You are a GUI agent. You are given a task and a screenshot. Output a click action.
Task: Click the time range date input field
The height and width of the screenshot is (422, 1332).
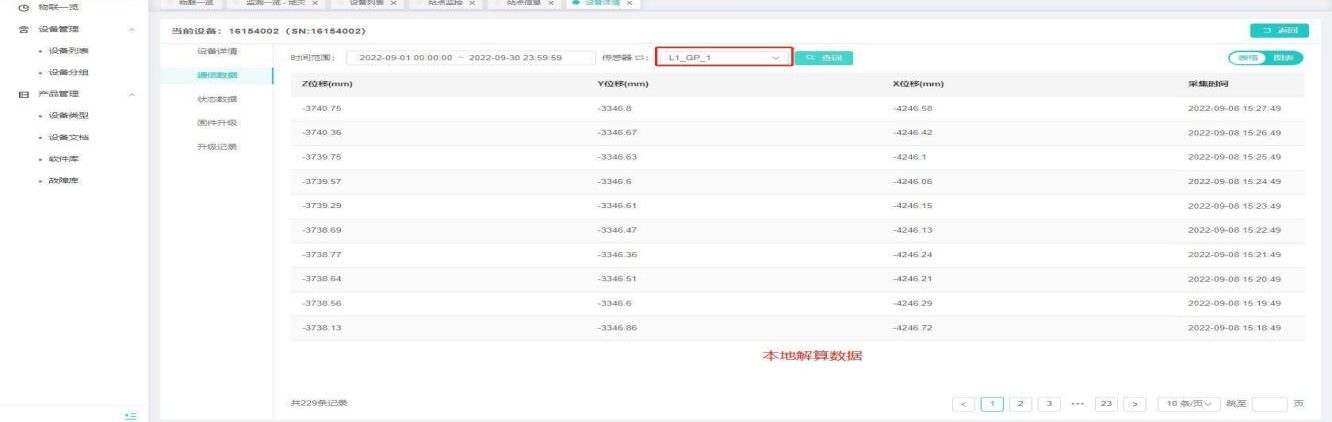[468, 58]
